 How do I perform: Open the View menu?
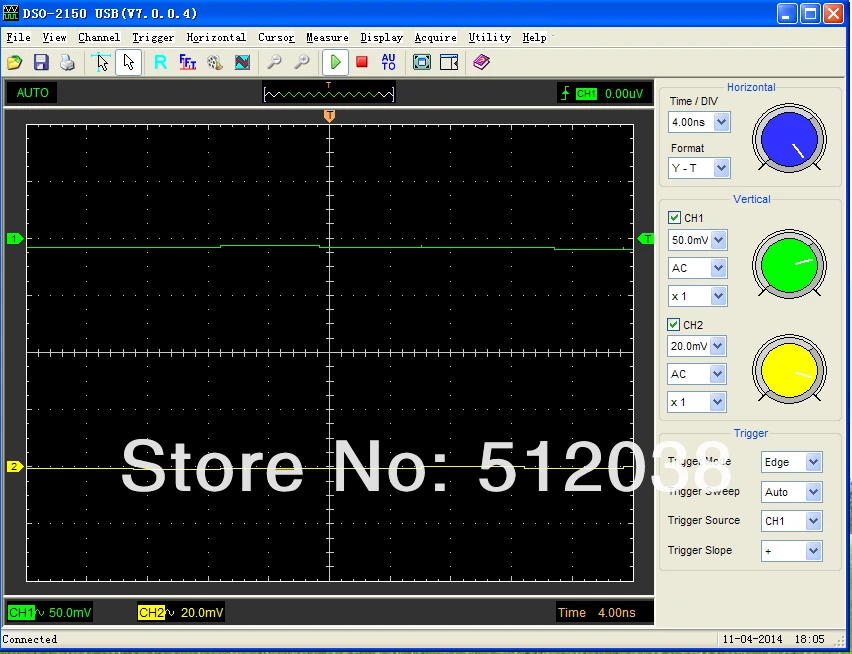(54, 37)
